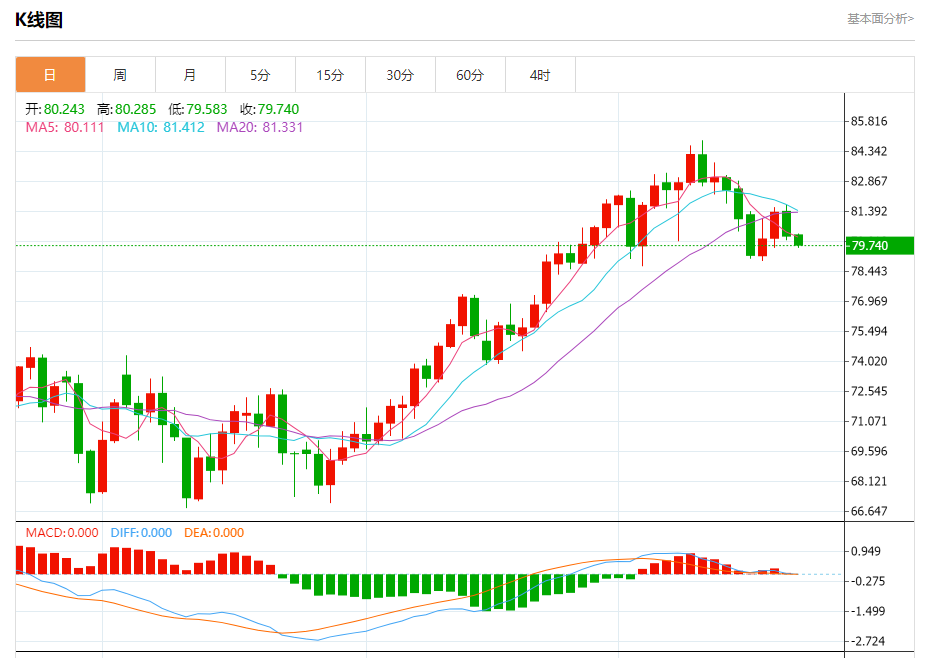Click the 85.816 price axis label
The image size is (927, 658).
point(869,121)
